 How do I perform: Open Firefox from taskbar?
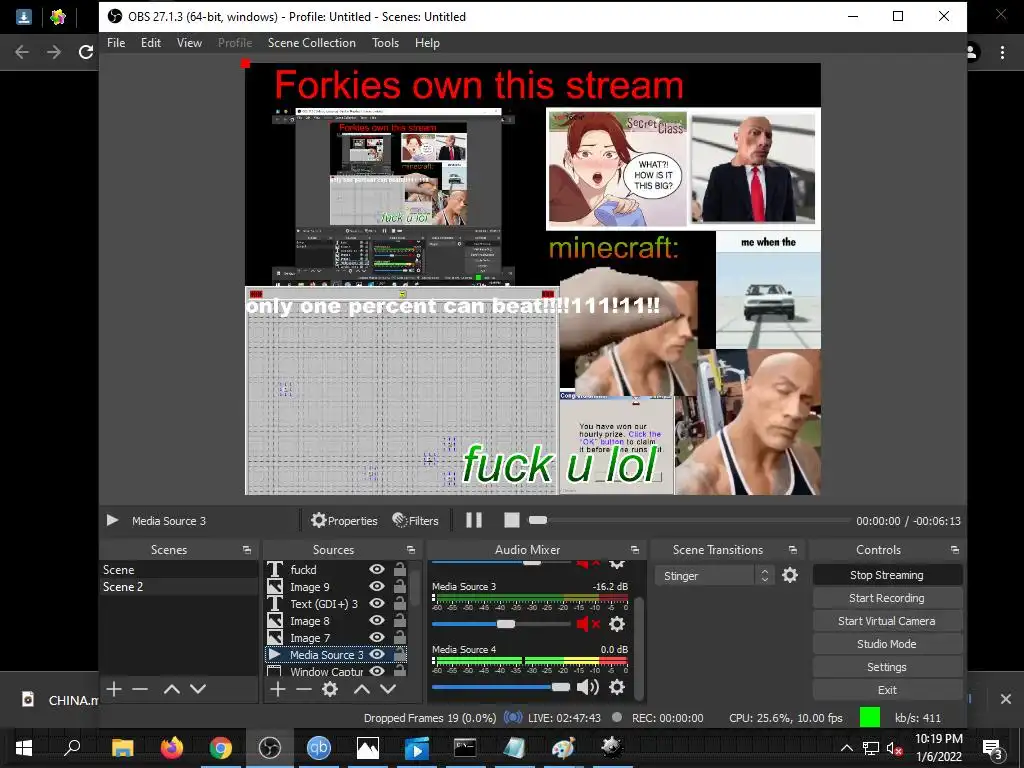pyautogui.click(x=172, y=748)
